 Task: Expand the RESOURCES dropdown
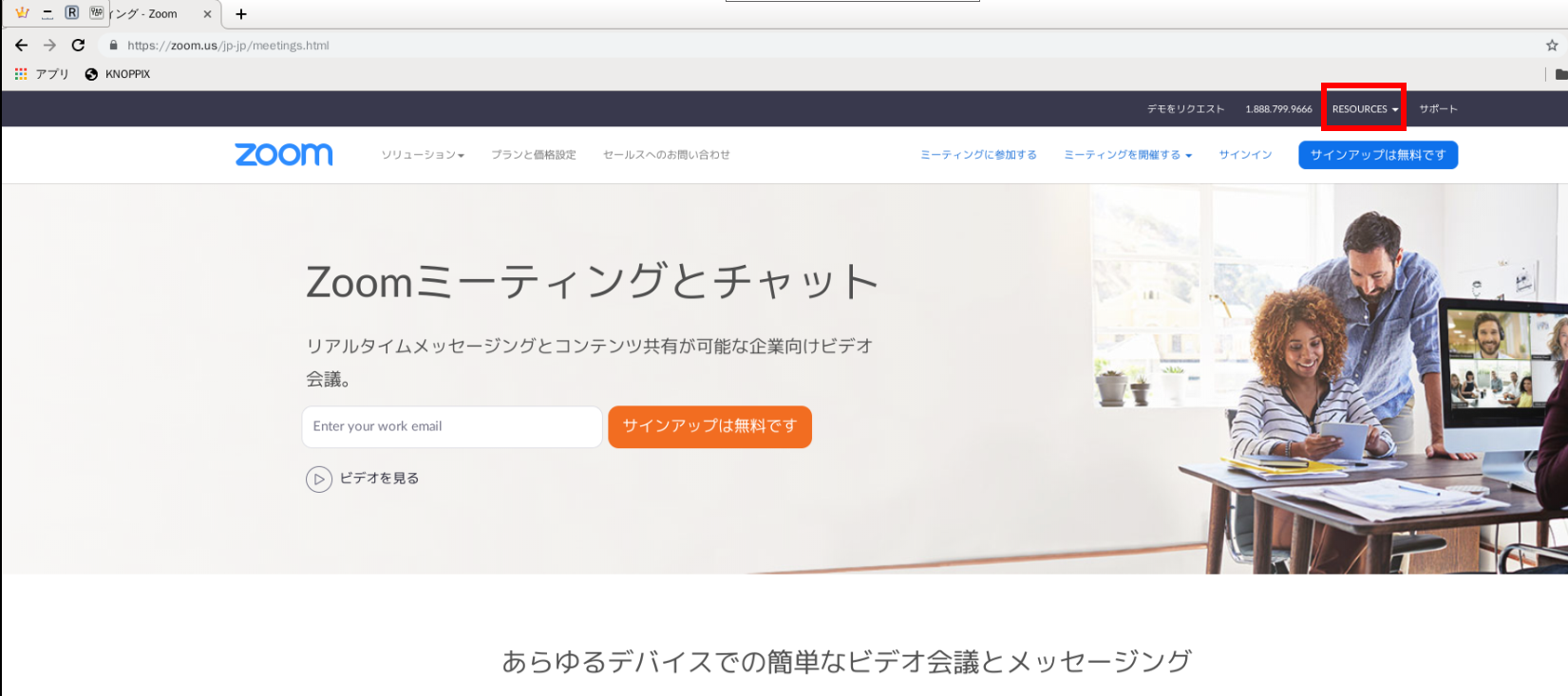1365,109
